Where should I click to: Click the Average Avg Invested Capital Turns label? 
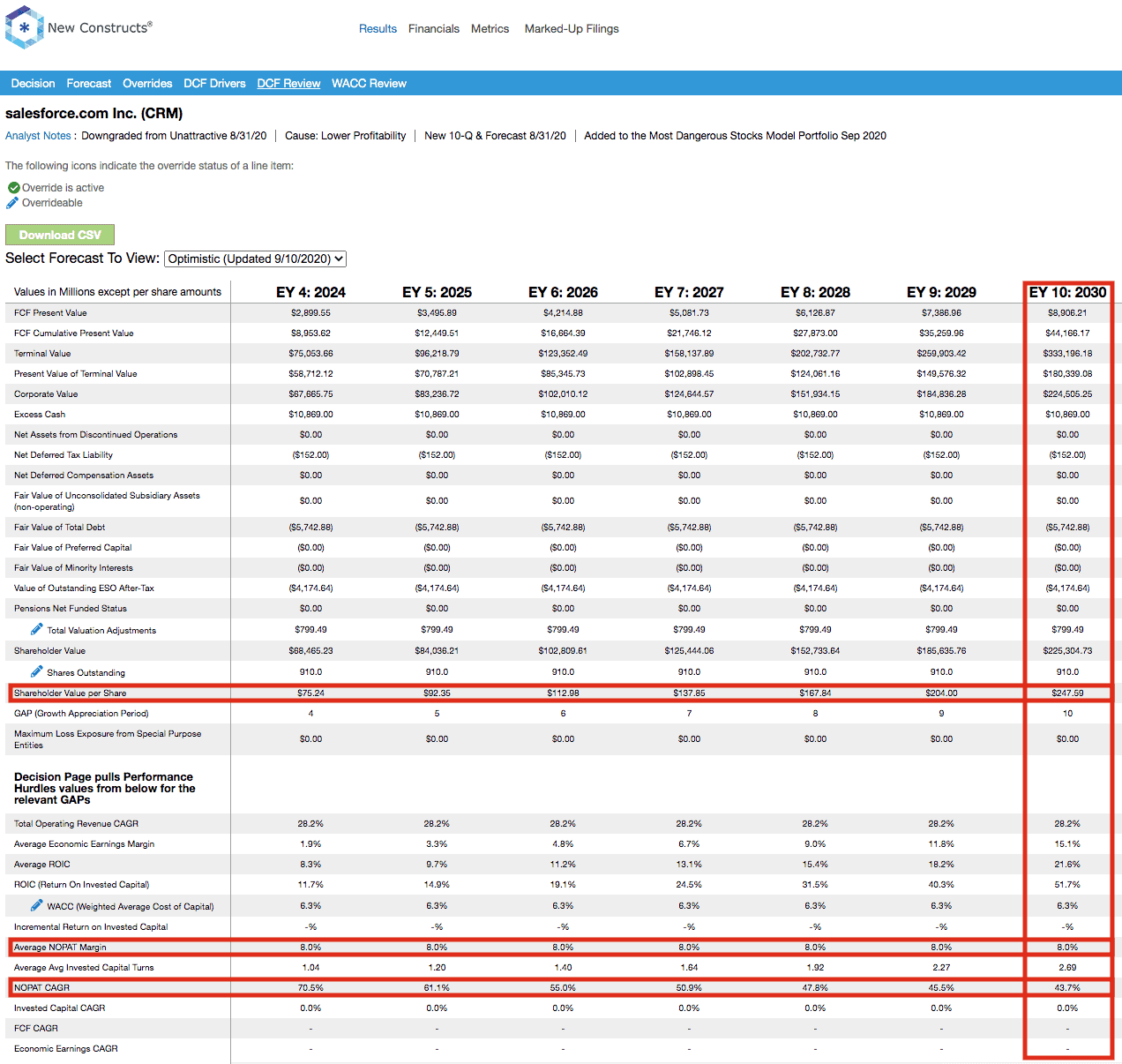[84, 968]
